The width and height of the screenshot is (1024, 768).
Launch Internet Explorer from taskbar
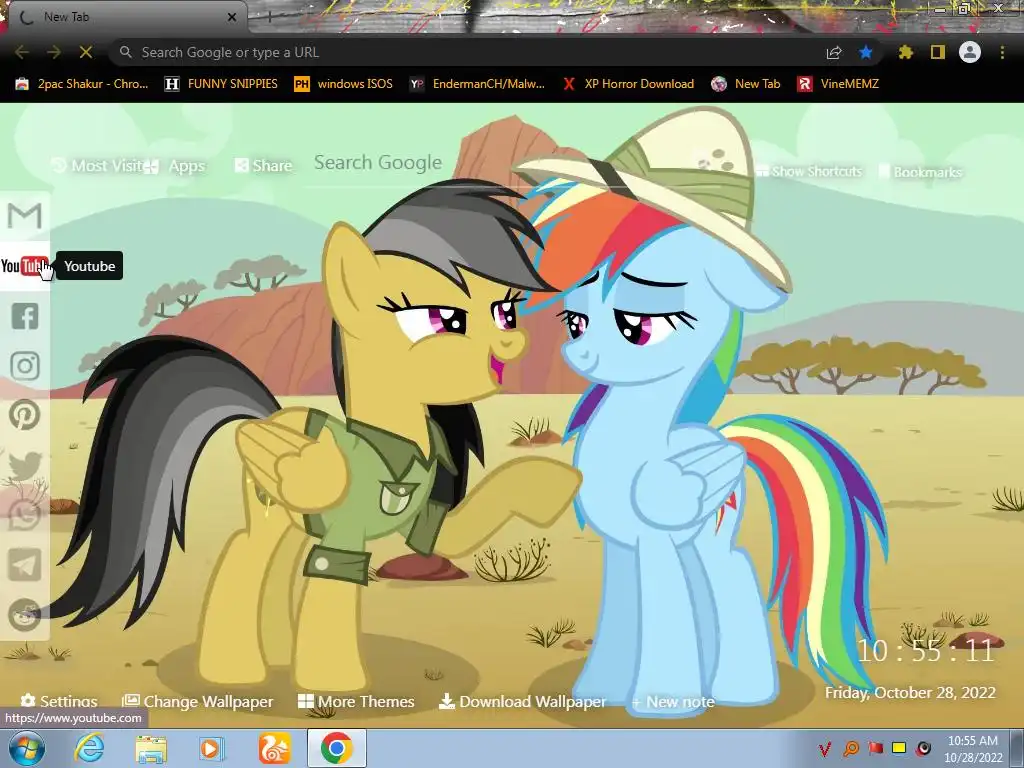pyautogui.click(x=89, y=748)
